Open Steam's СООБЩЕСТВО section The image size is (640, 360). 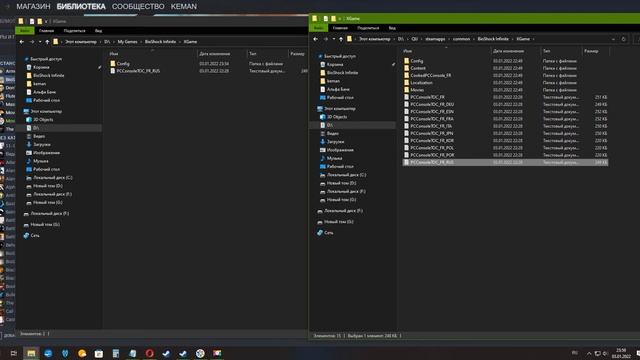coord(138,7)
